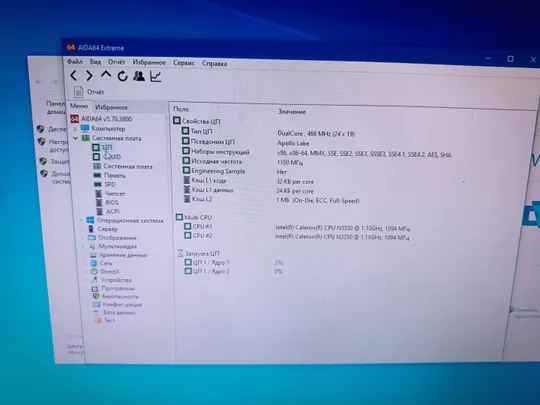This screenshot has height=405, width=540.
Task: Switch to the Избранное tab in the sidebar
Action: tap(111, 107)
